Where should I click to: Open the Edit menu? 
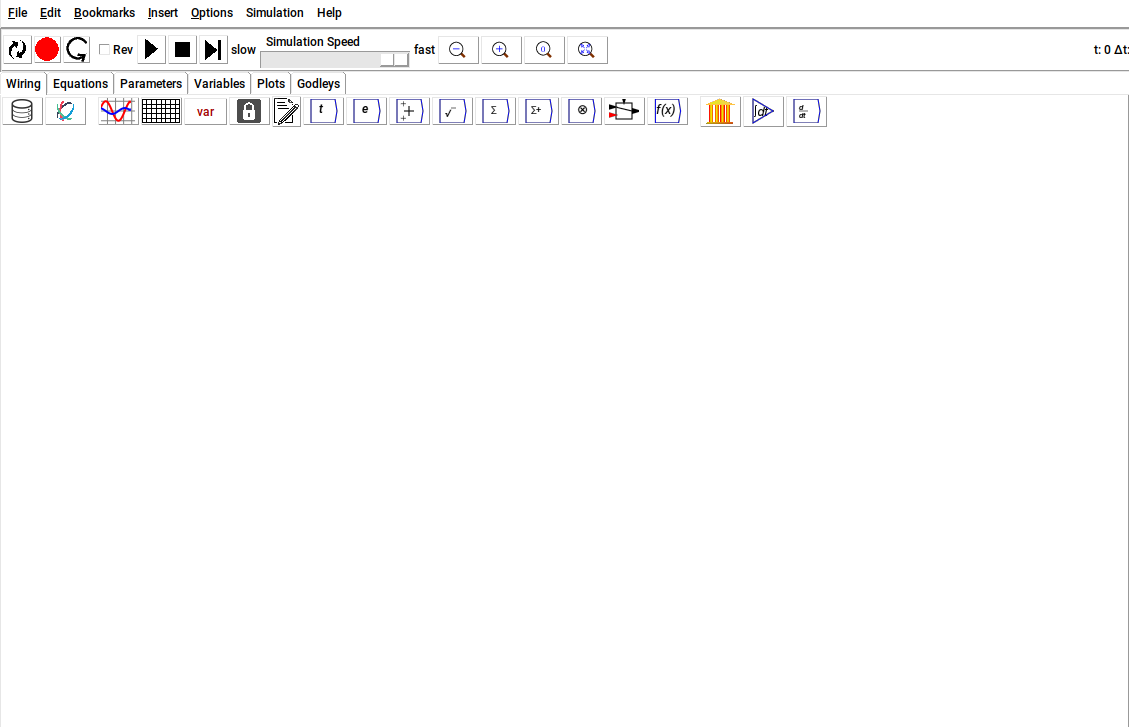[x=50, y=13]
